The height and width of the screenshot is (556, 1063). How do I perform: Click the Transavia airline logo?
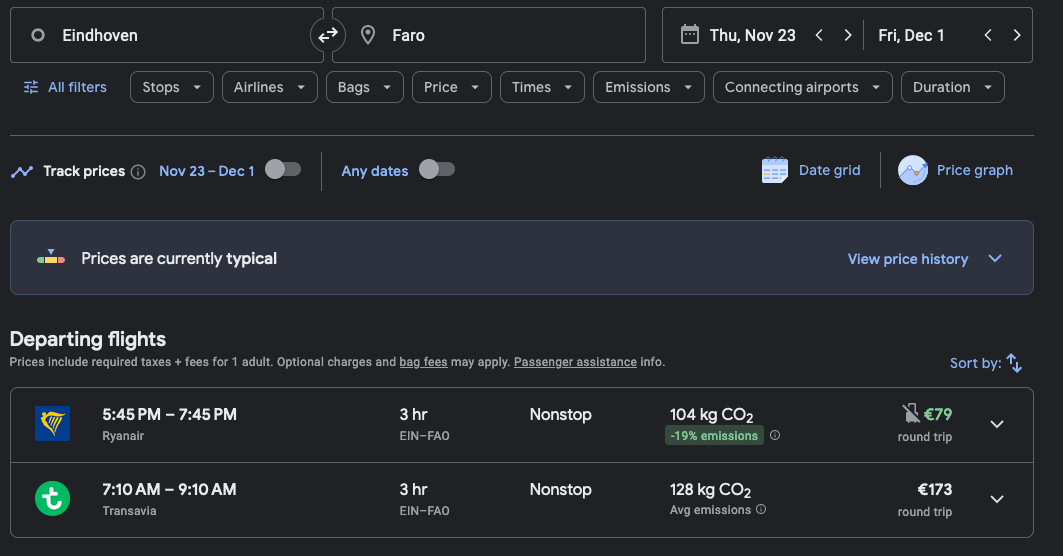point(52,499)
